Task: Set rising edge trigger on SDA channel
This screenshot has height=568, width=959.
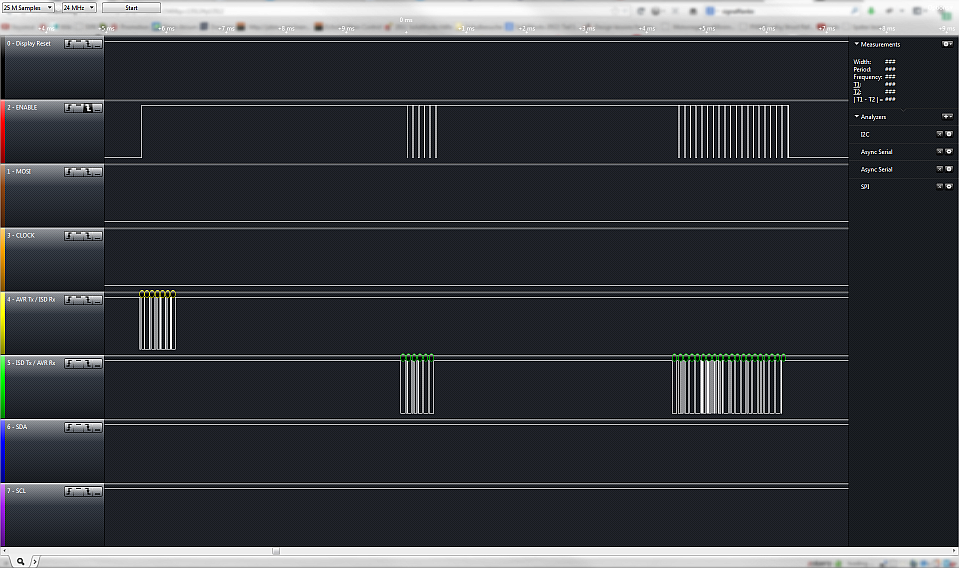Action: pos(69,428)
